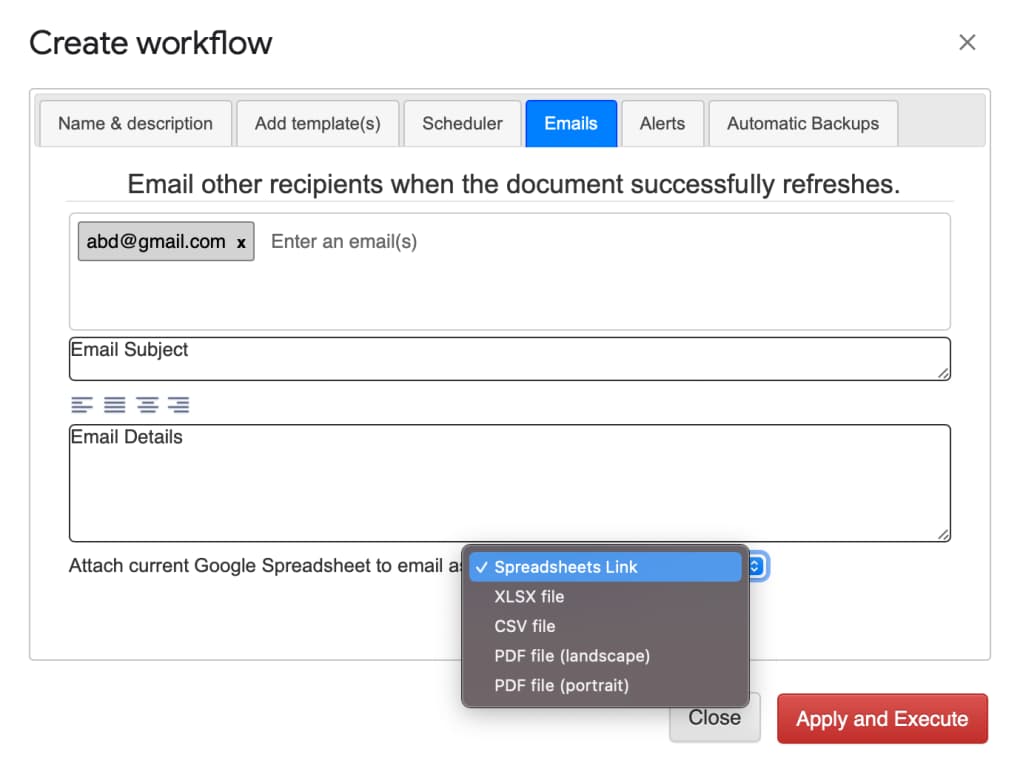Screen dimensions: 1023x780
Task: Remove the abd@gmail.com recipient chip
Action: coord(241,243)
